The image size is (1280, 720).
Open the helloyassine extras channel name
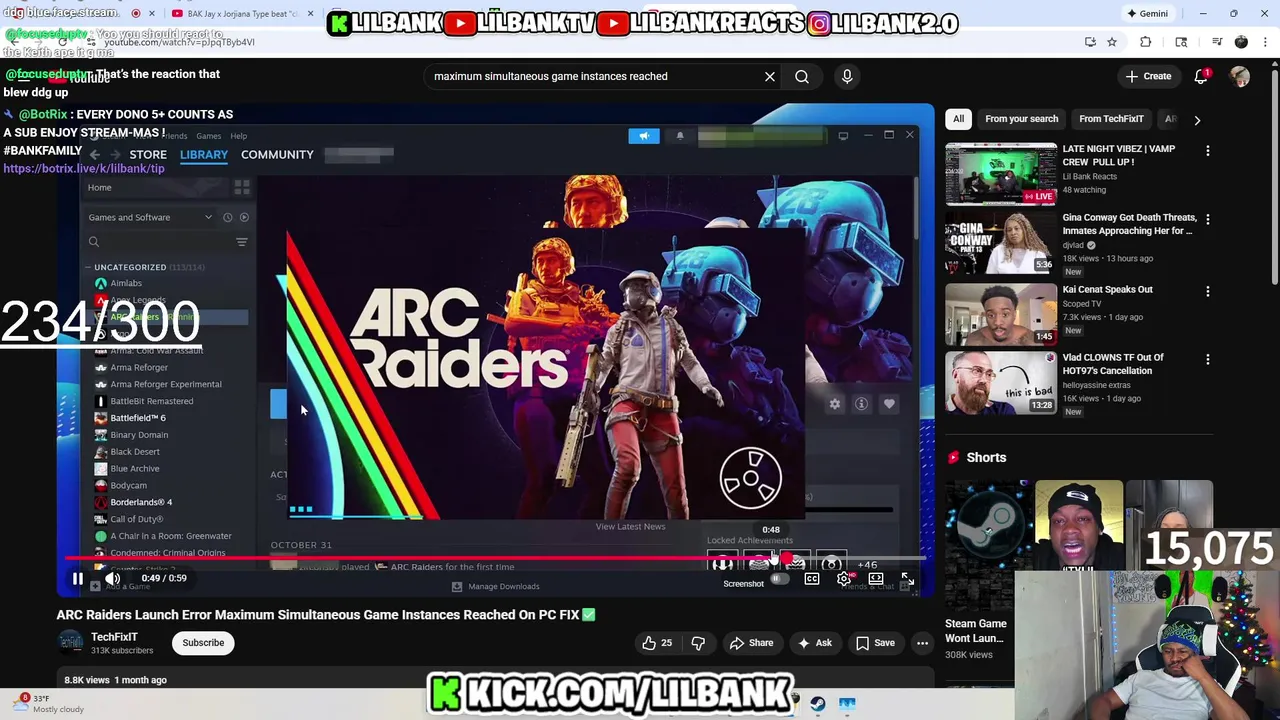click(1097, 385)
